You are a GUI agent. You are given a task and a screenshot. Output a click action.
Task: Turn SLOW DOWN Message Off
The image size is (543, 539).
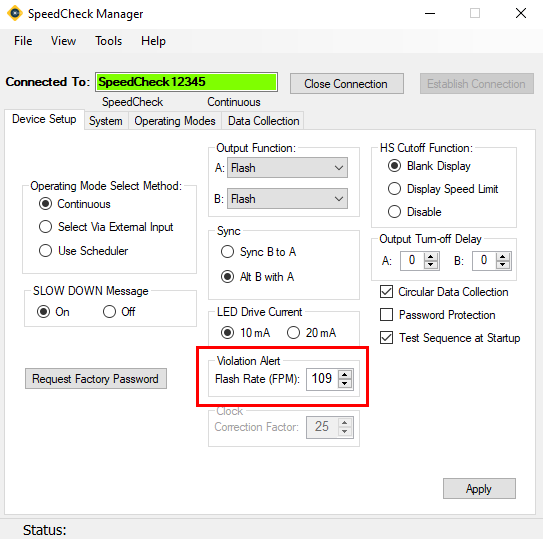click(x=119, y=311)
